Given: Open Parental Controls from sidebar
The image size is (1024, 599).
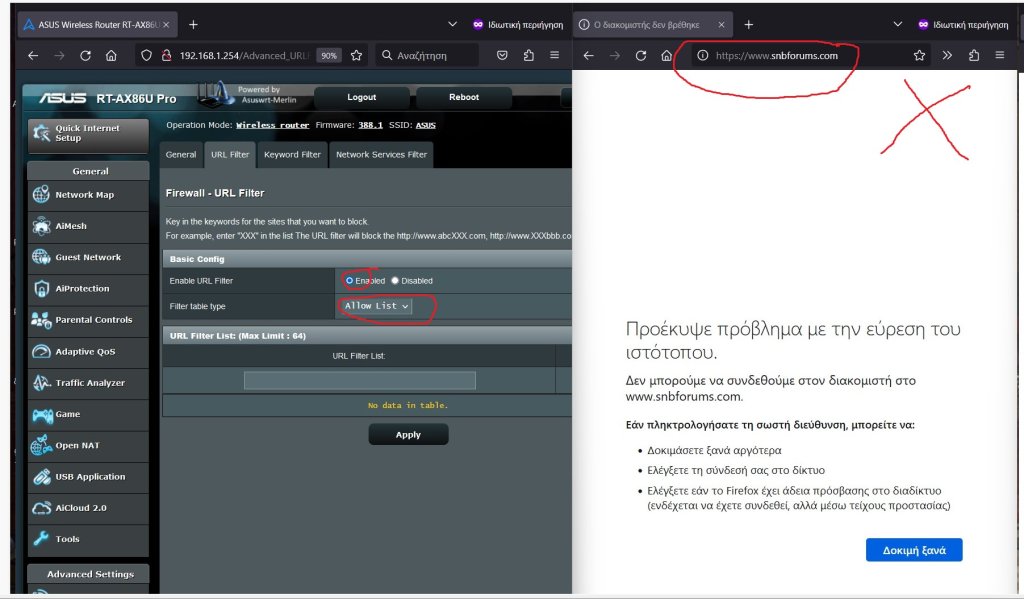Looking at the screenshot, I should pos(88,320).
